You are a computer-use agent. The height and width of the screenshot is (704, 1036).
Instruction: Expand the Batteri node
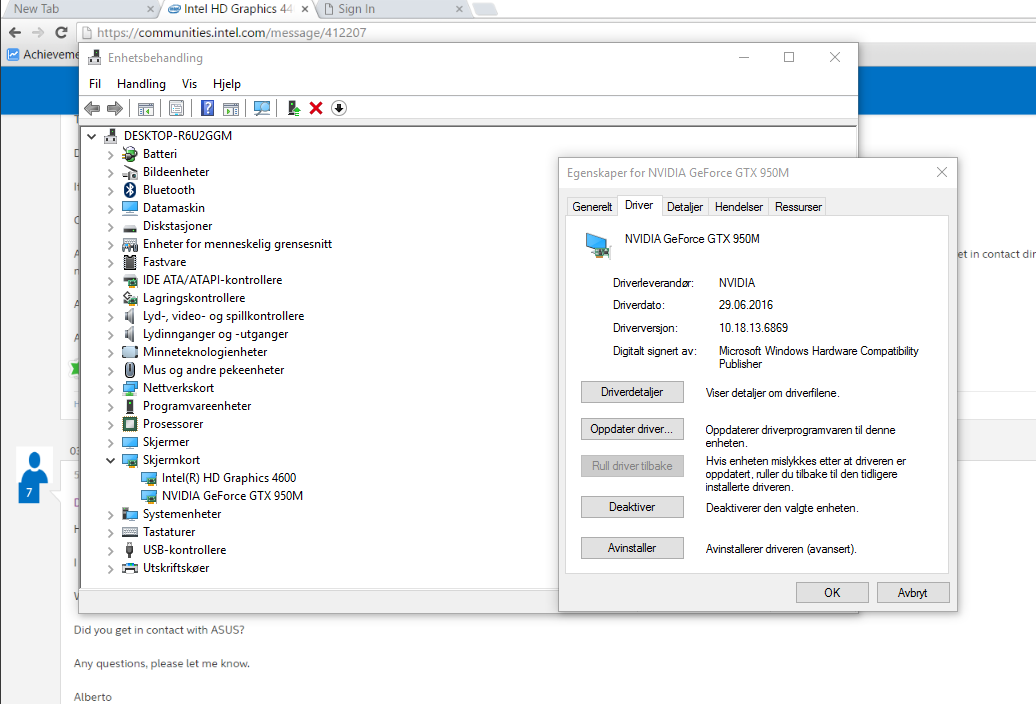pyautogui.click(x=110, y=155)
